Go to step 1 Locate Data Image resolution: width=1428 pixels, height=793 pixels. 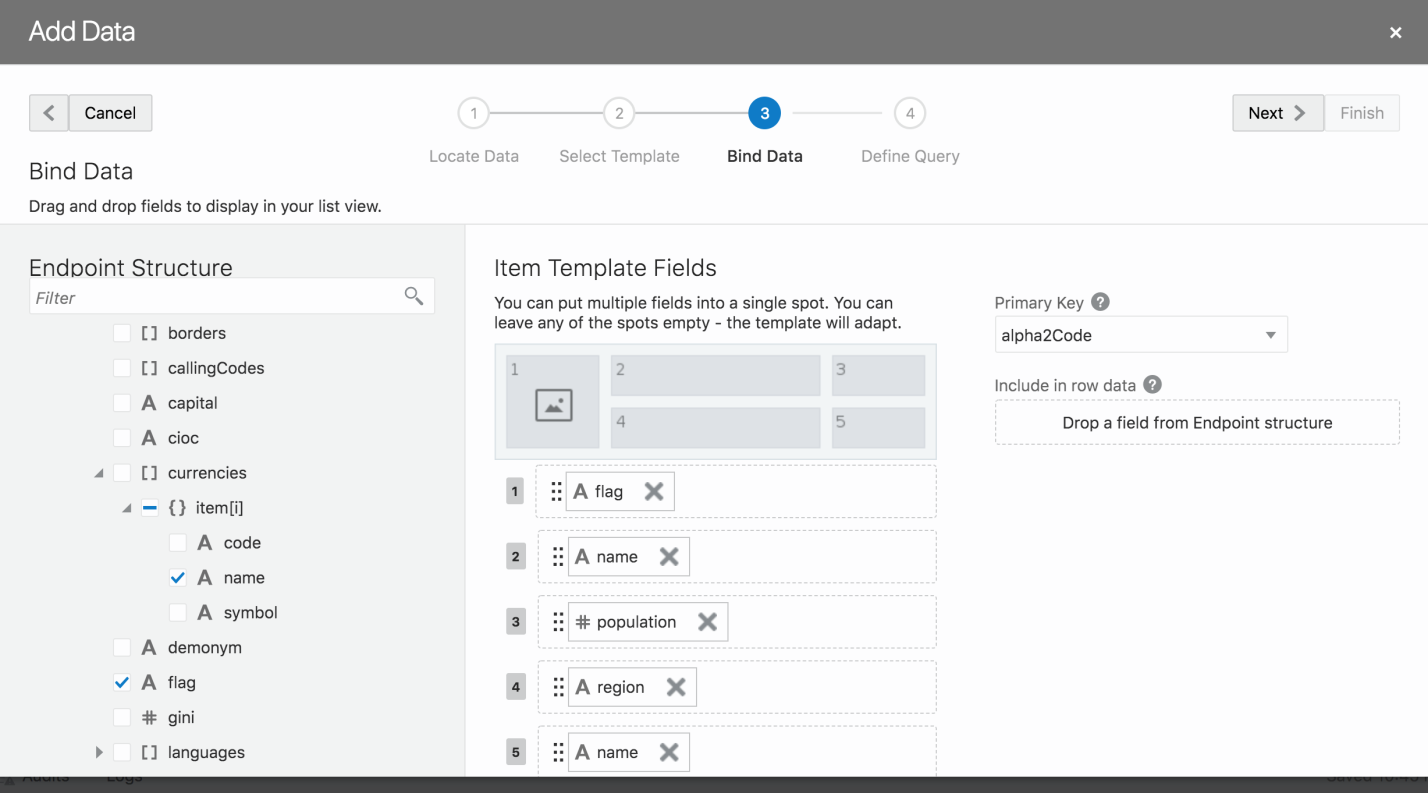pyautogui.click(x=474, y=113)
